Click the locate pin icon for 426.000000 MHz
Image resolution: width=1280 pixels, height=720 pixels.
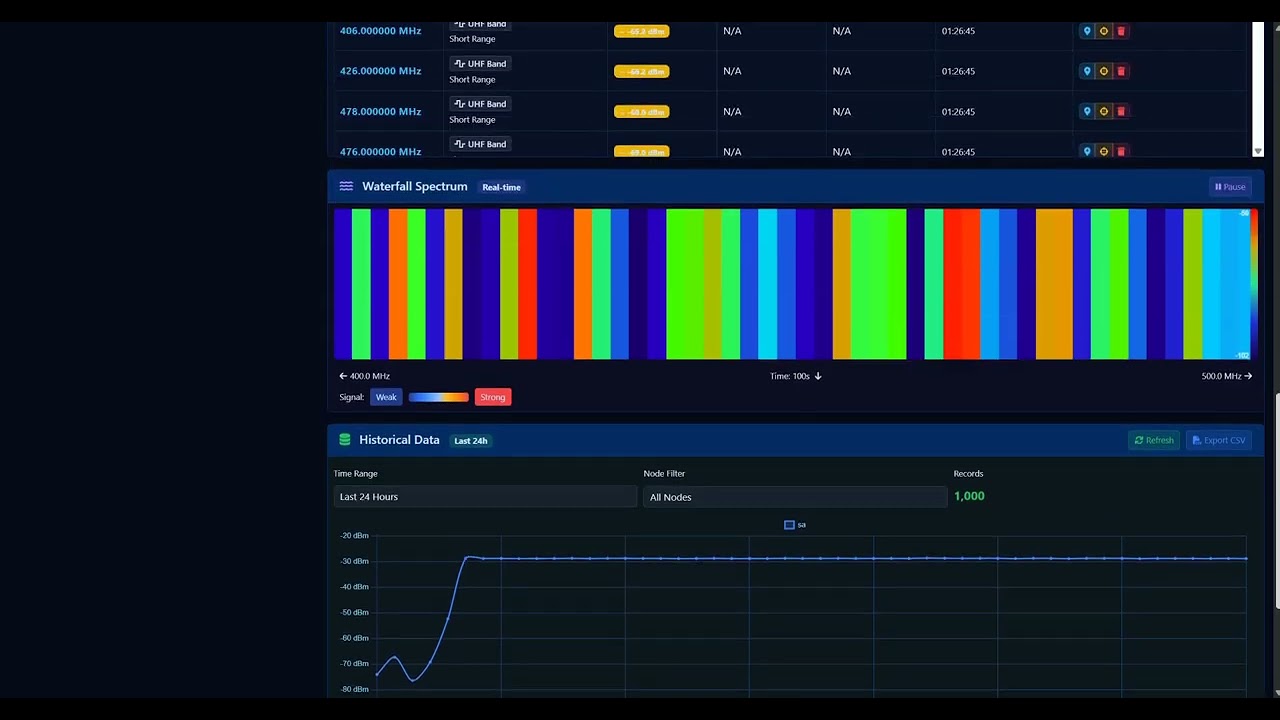click(x=1087, y=71)
